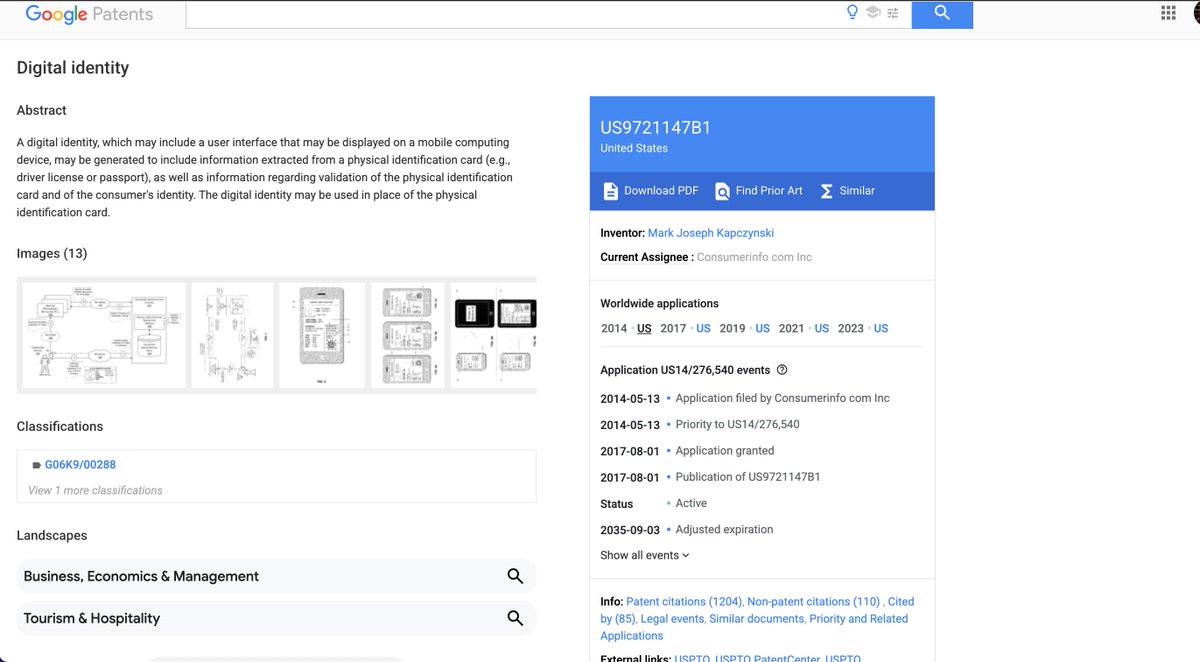Open the three-phones drawing thumbnail
The image size is (1200, 662).
point(407,335)
